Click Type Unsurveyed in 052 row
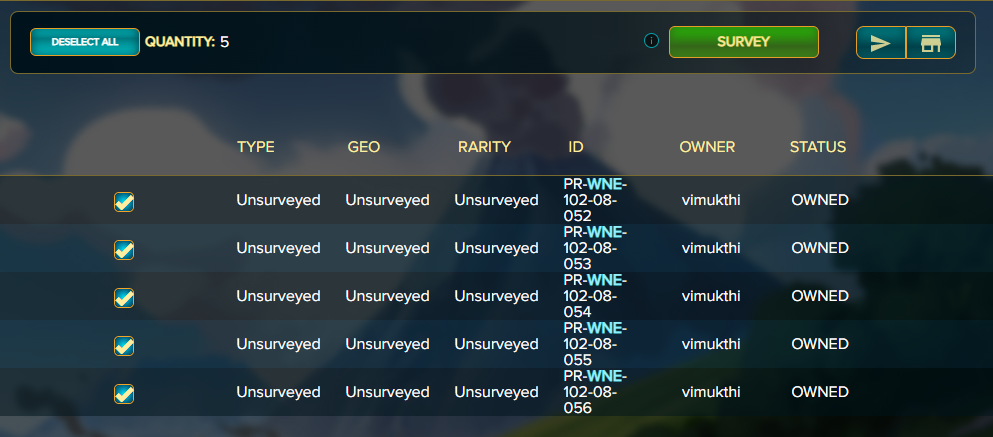This screenshot has width=993, height=437. [x=278, y=200]
